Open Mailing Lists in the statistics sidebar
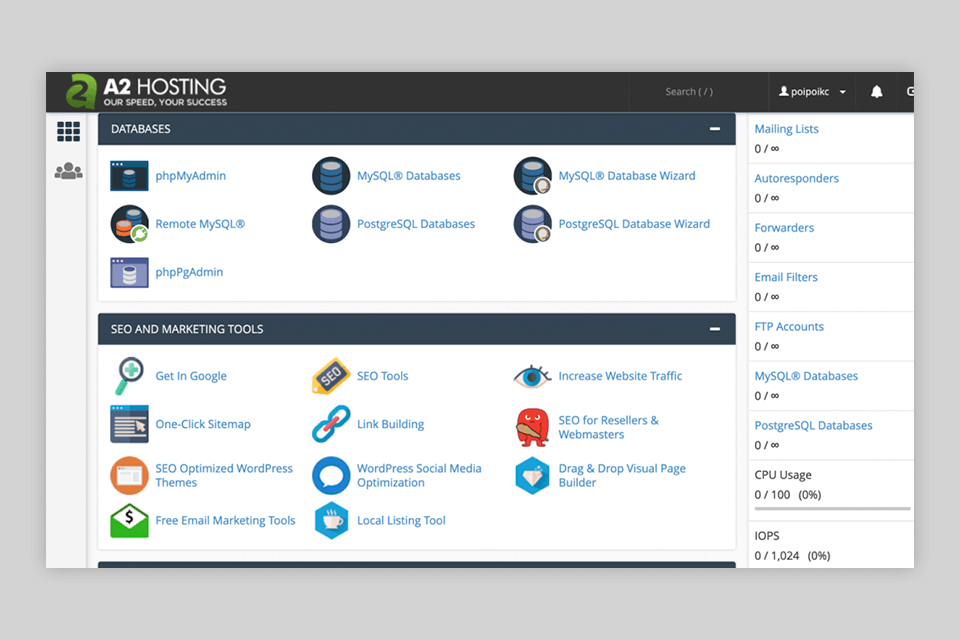The image size is (960, 640). 786,129
